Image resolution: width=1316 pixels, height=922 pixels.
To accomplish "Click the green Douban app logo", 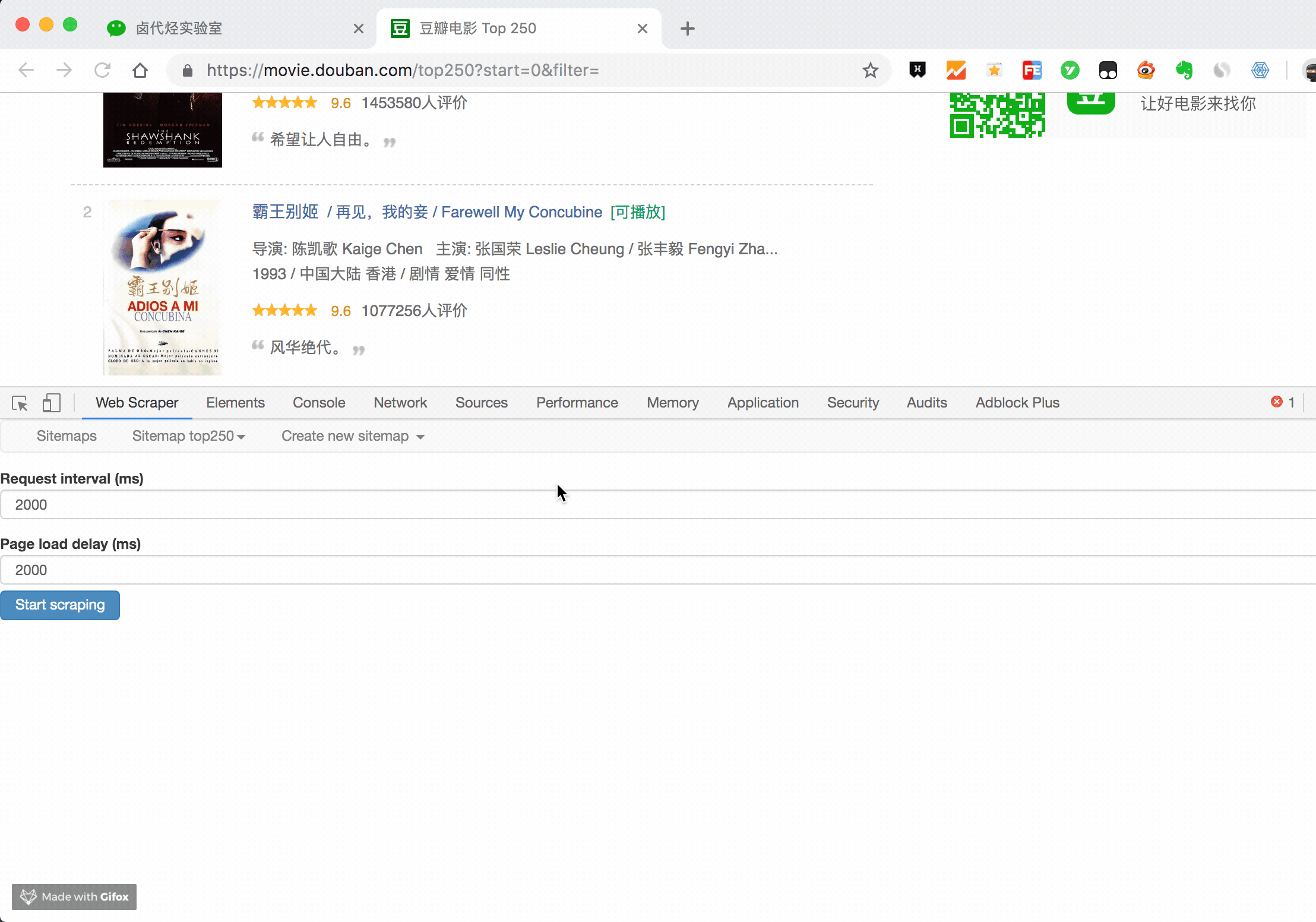I will click(x=1091, y=103).
